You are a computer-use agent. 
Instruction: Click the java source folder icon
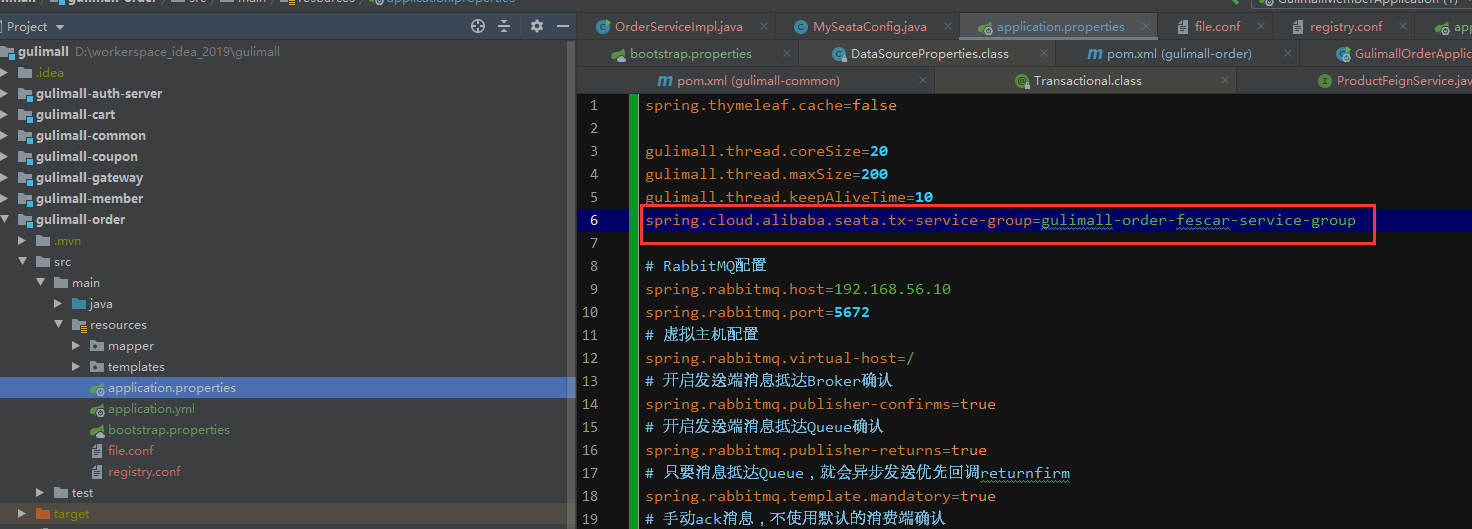[x=79, y=303]
